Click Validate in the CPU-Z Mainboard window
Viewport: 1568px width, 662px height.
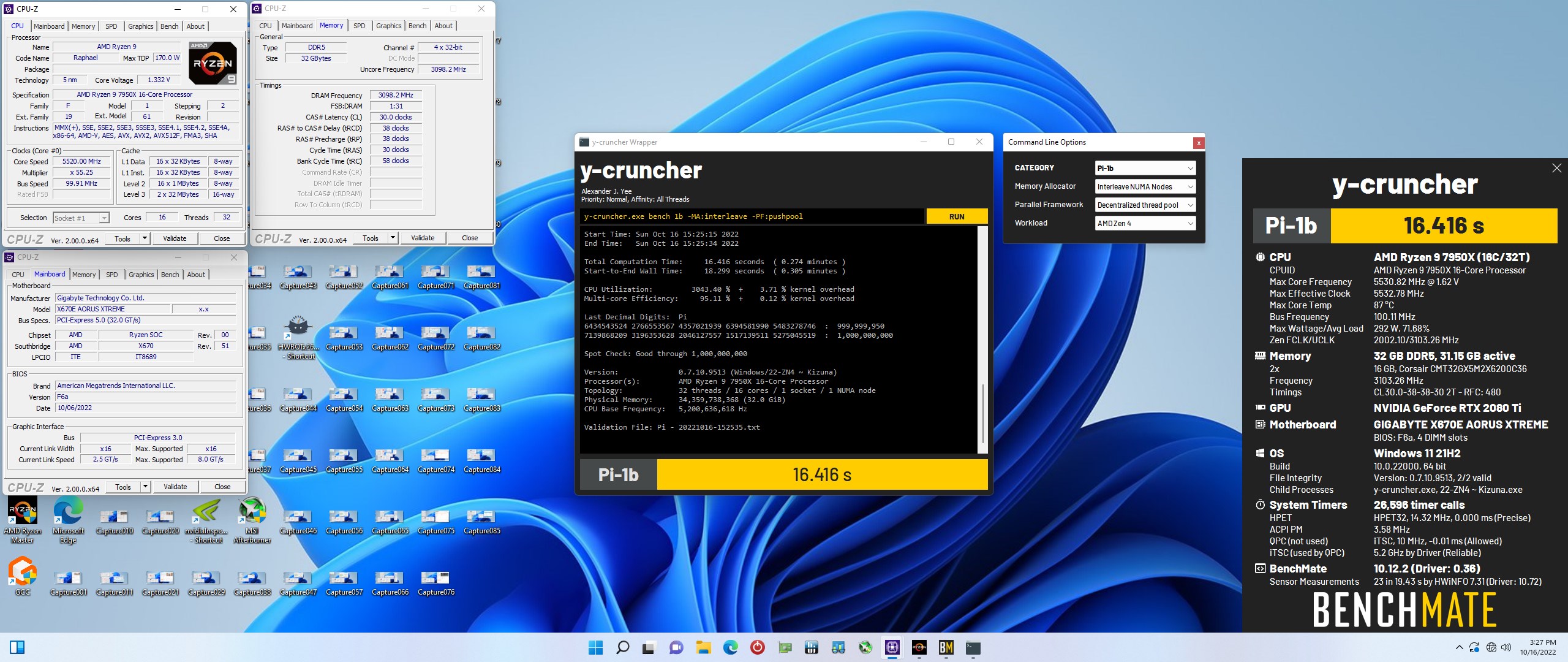click(175, 487)
